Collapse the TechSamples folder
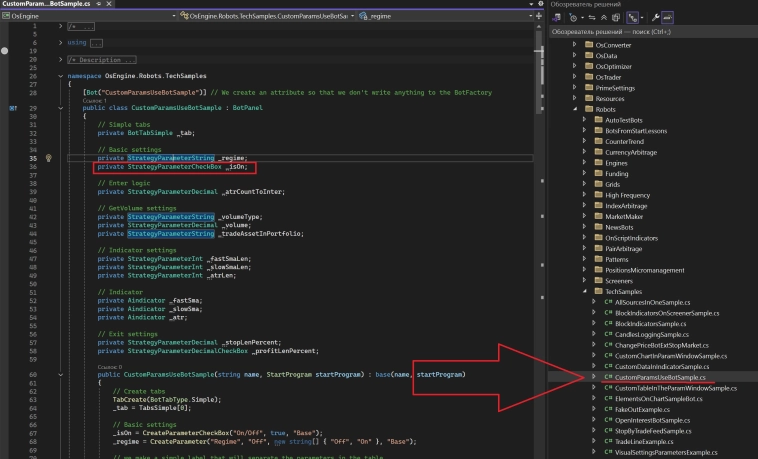 pyautogui.click(x=583, y=291)
